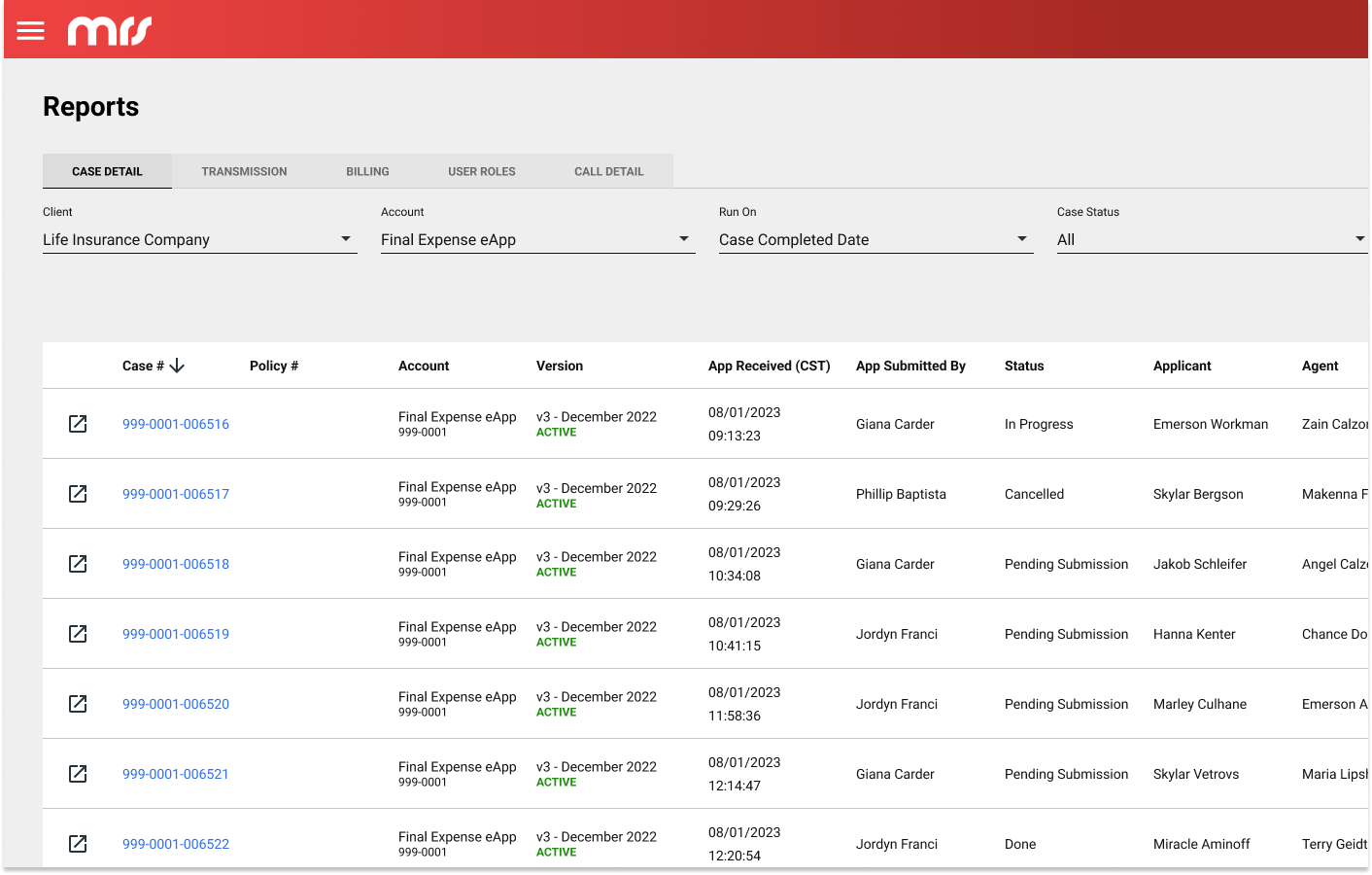
Task: Switch to the Transmission tab
Action: [244, 171]
